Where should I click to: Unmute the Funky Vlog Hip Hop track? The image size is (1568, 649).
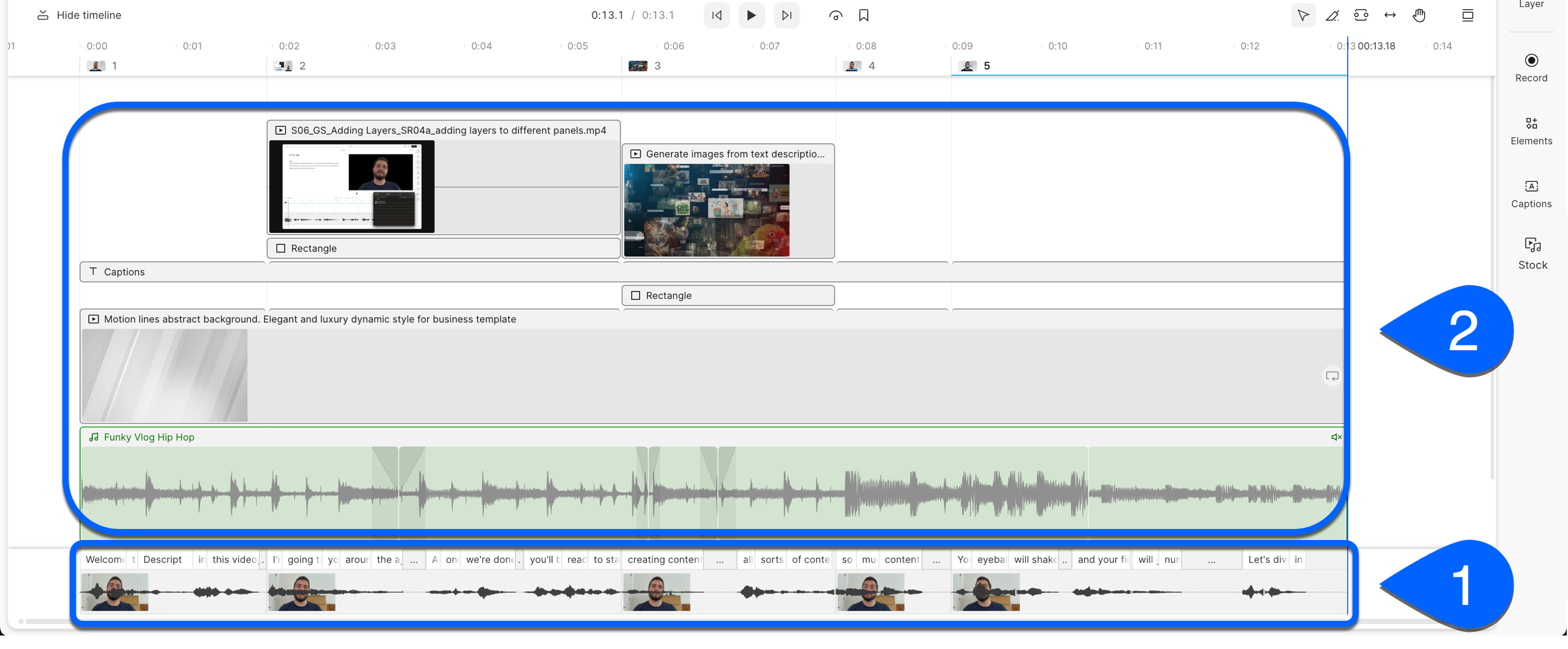[1336, 437]
